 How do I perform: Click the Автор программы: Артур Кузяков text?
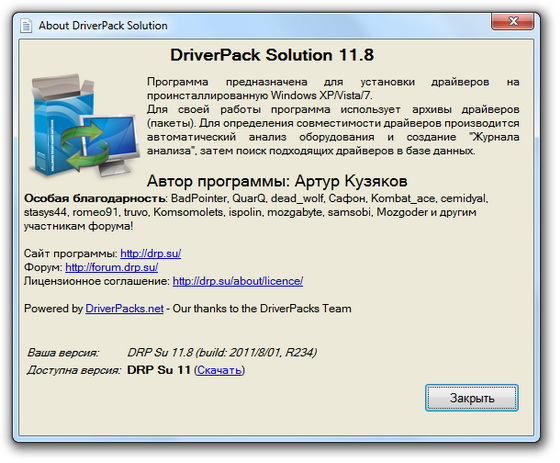[x=277, y=181]
